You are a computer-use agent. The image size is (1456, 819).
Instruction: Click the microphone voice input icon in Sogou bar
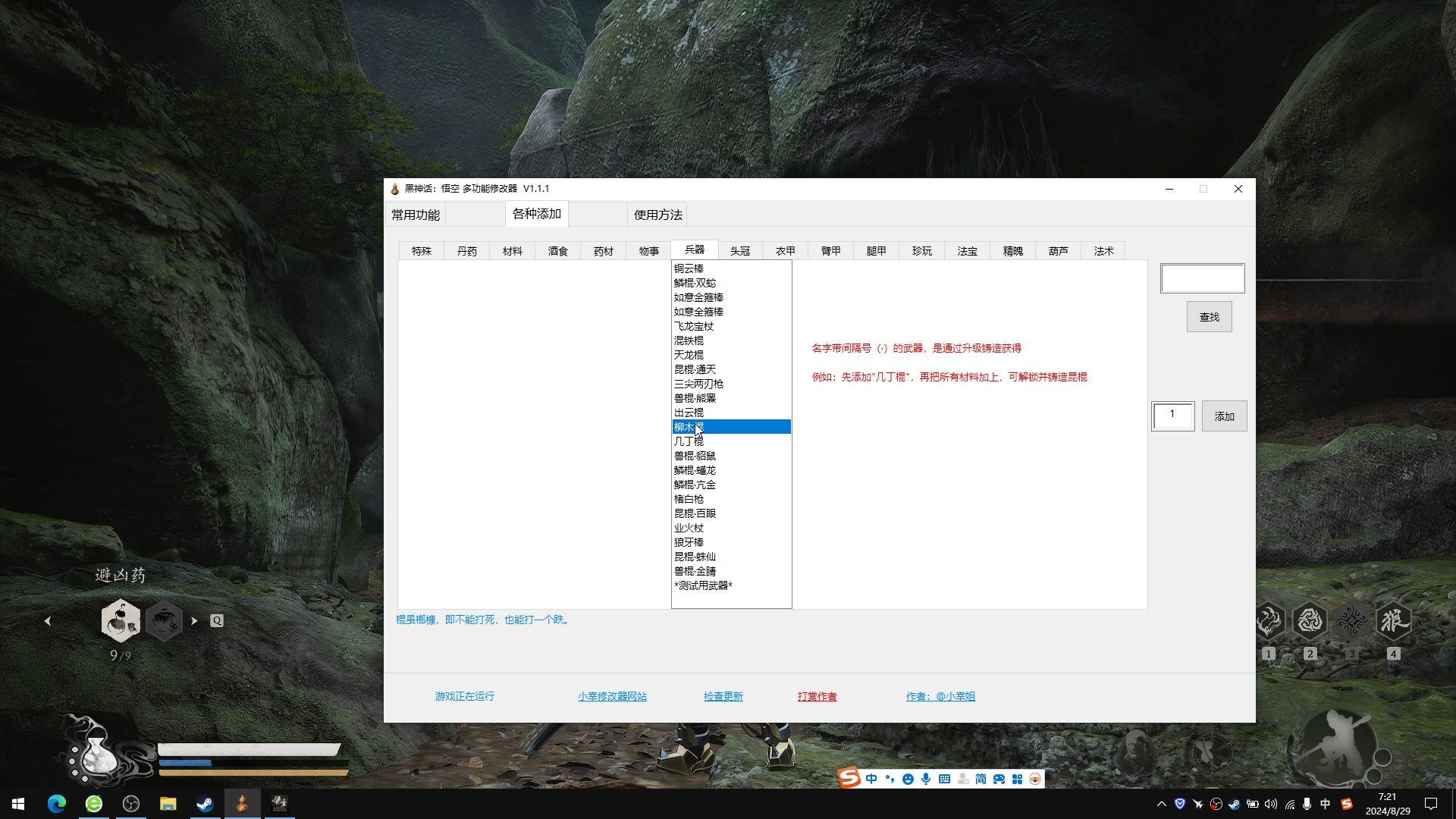(926, 779)
